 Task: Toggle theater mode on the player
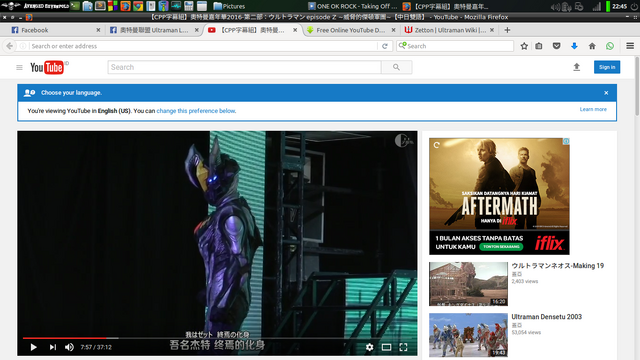386,347
